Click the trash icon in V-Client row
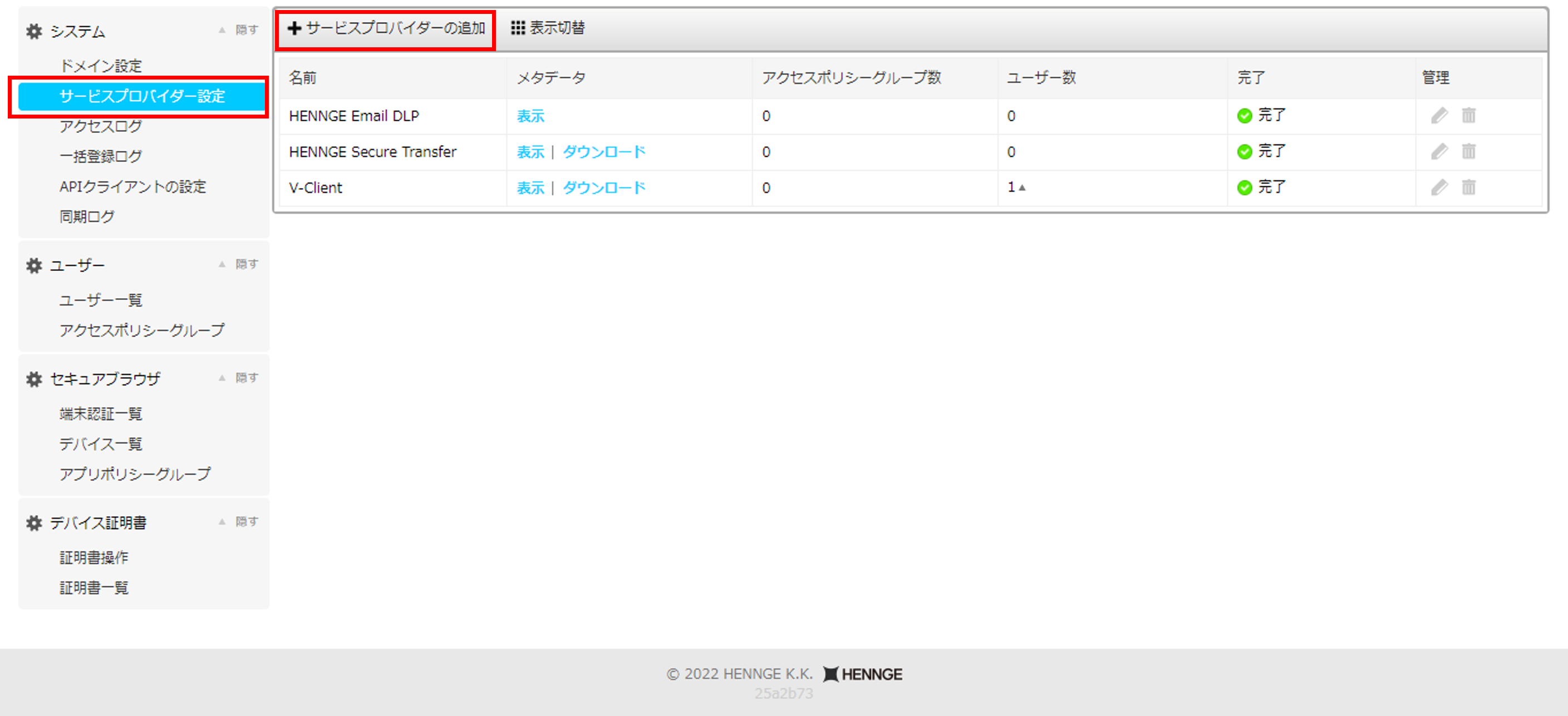The height and width of the screenshot is (716, 1568). coord(1468,187)
